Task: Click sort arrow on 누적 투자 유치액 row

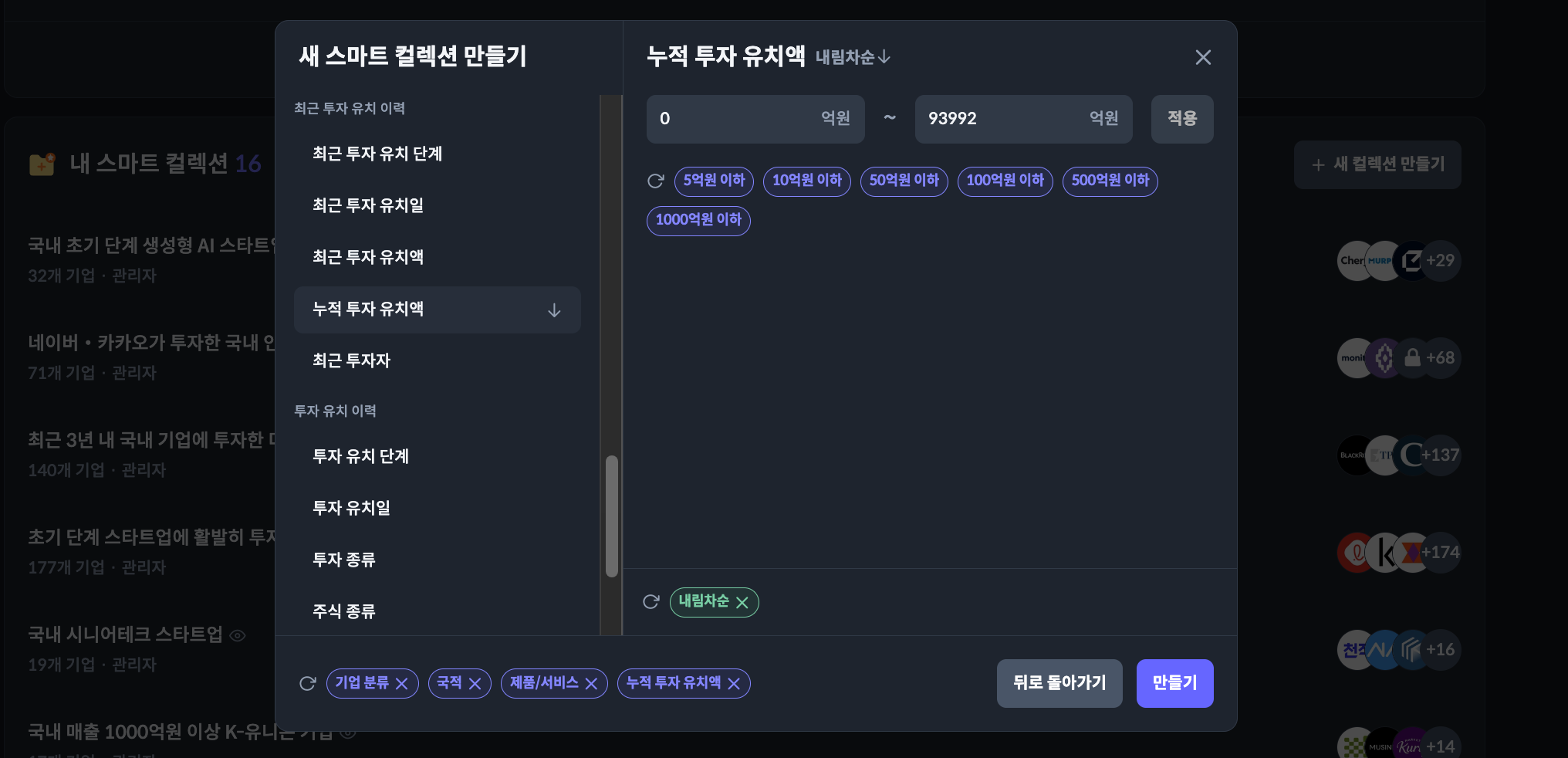Action: click(554, 310)
